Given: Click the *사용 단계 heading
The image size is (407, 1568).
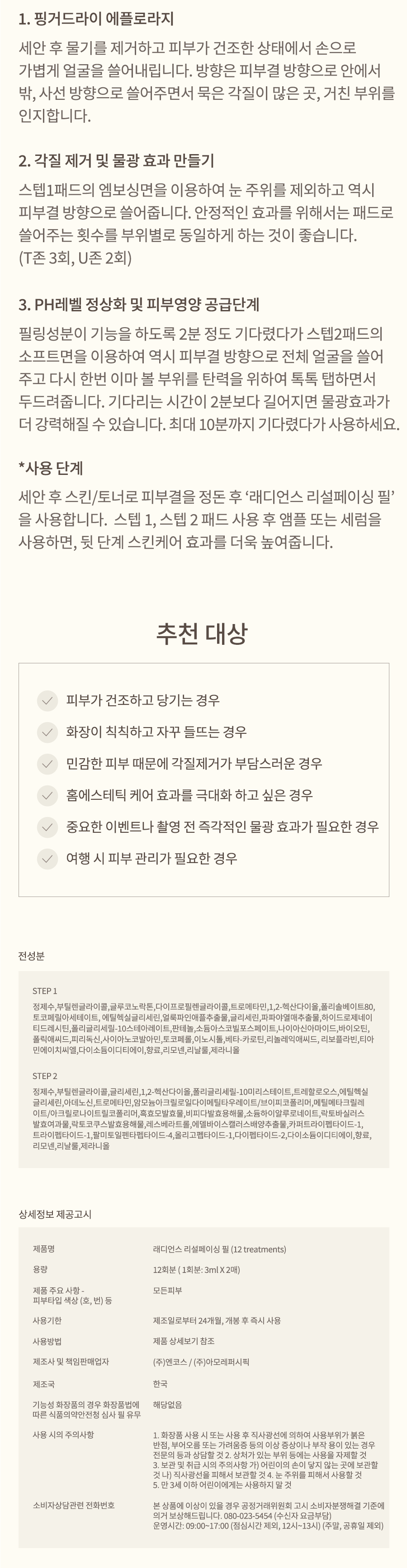Looking at the screenshot, I should coord(51,469).
